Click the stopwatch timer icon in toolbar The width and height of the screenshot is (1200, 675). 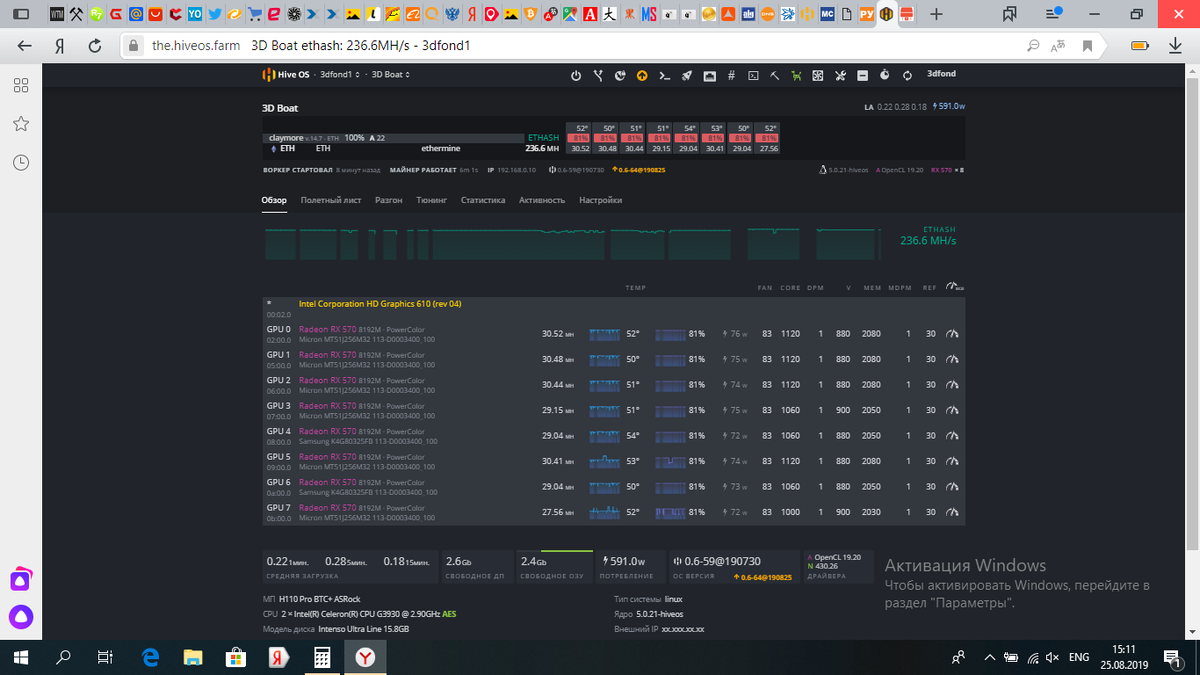pyautogui.click(x=885, y=75)
